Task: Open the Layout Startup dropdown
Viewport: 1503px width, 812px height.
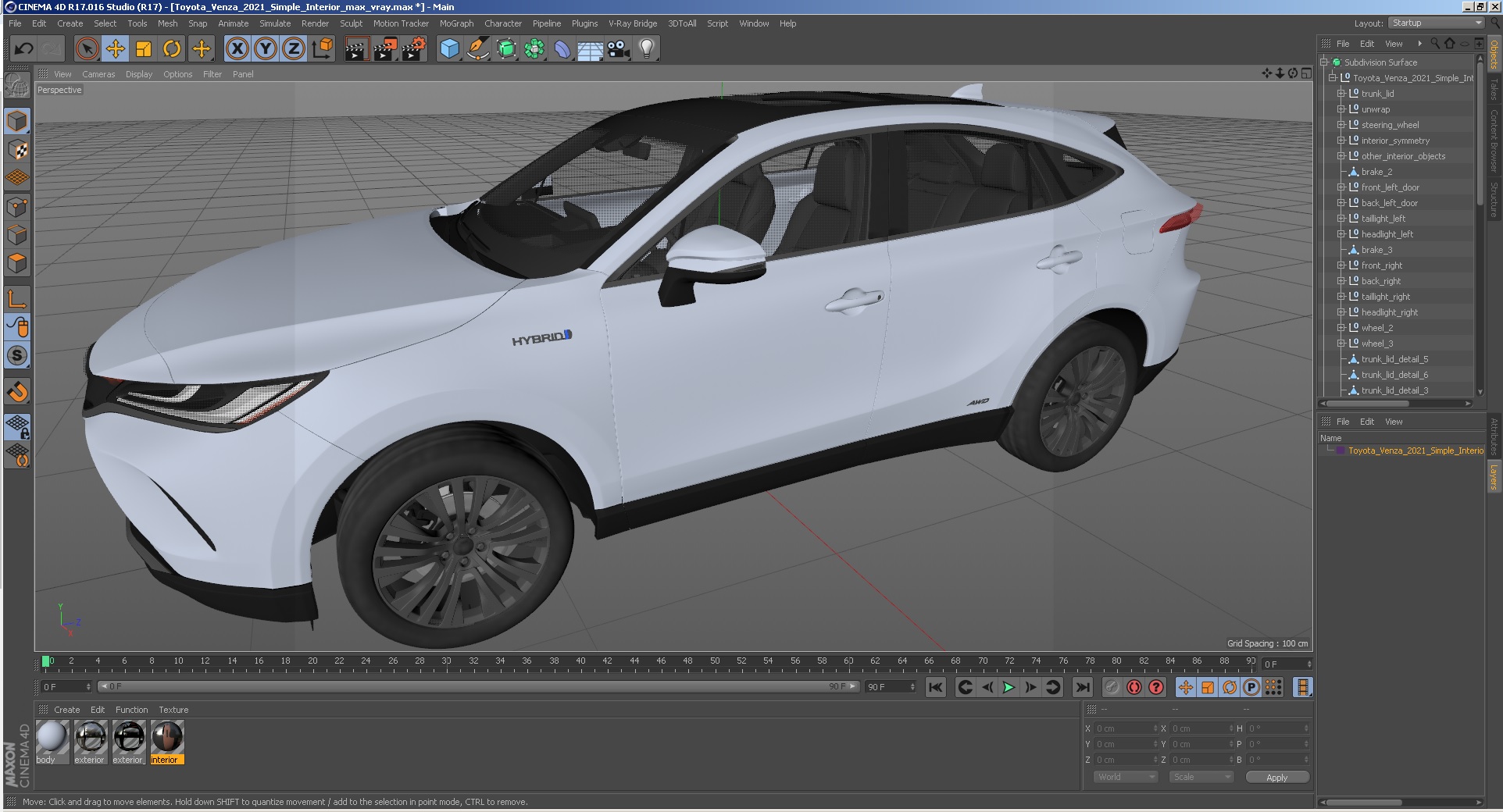Action: point(1436,23)
